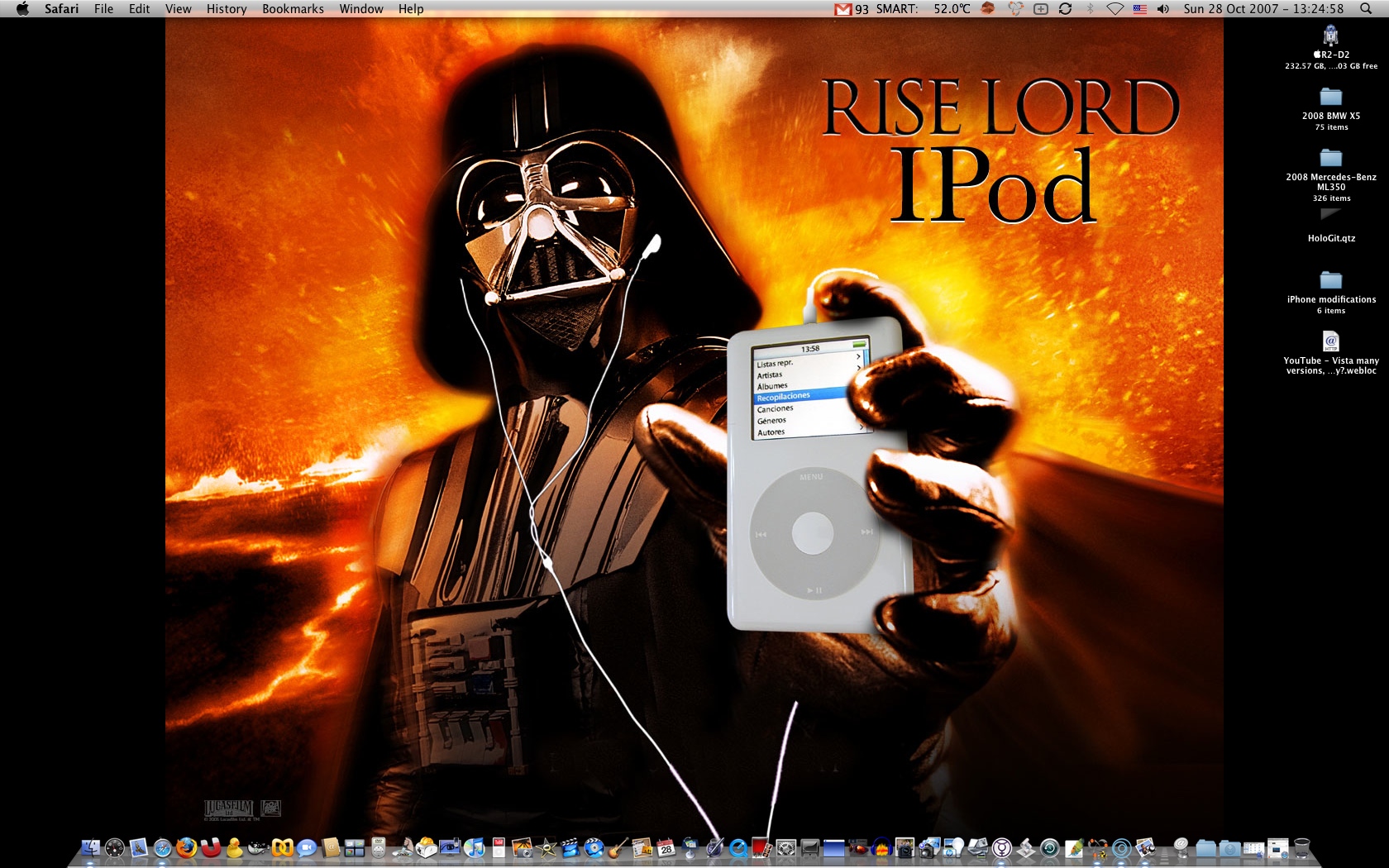The height and width of the screenshot is (868, 1389).
Task: Open System Preferences gear icon in Dock
Action: coord(785,847)
